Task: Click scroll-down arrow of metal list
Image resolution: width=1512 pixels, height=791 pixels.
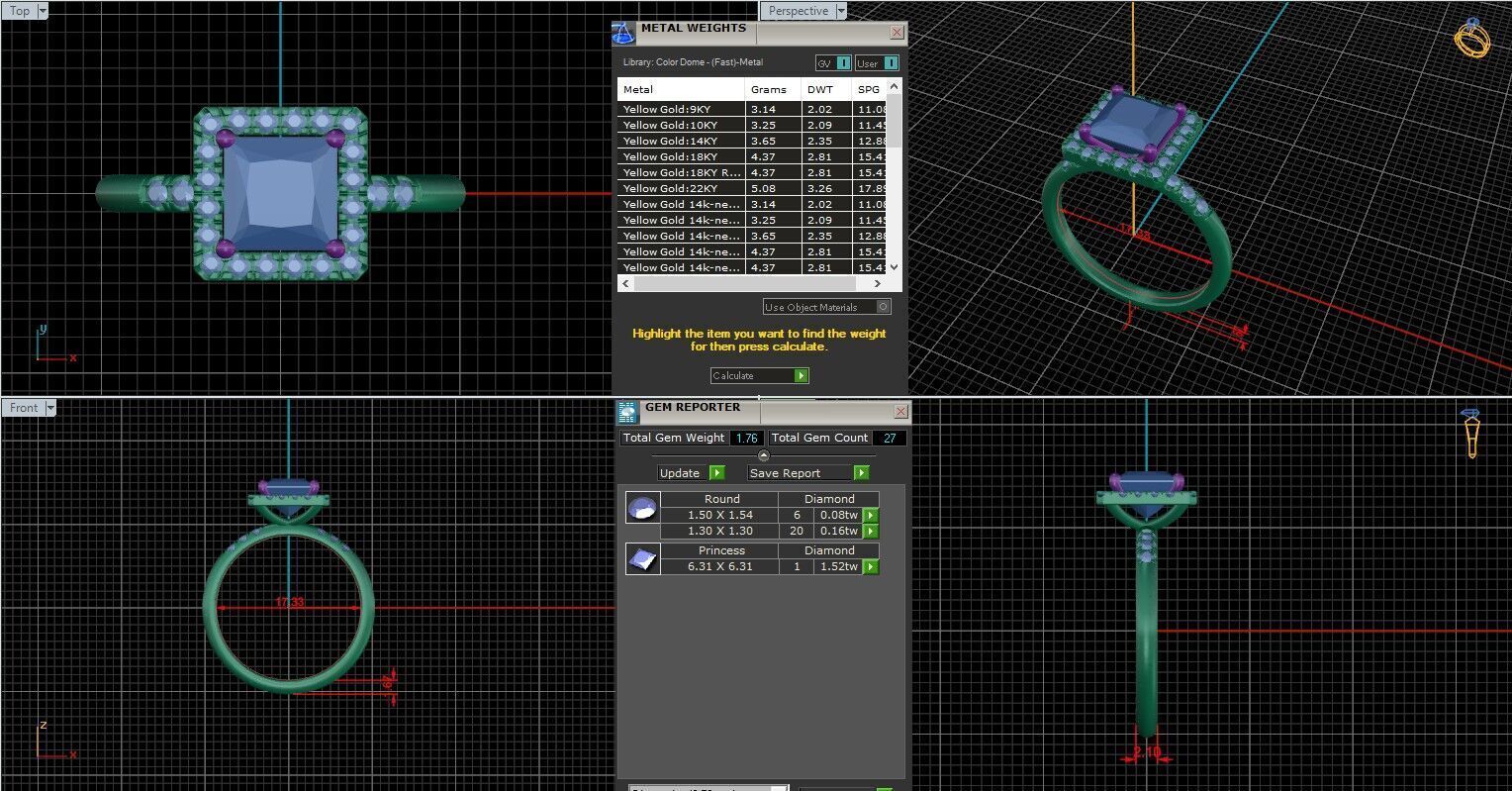Action: (895, 266)
